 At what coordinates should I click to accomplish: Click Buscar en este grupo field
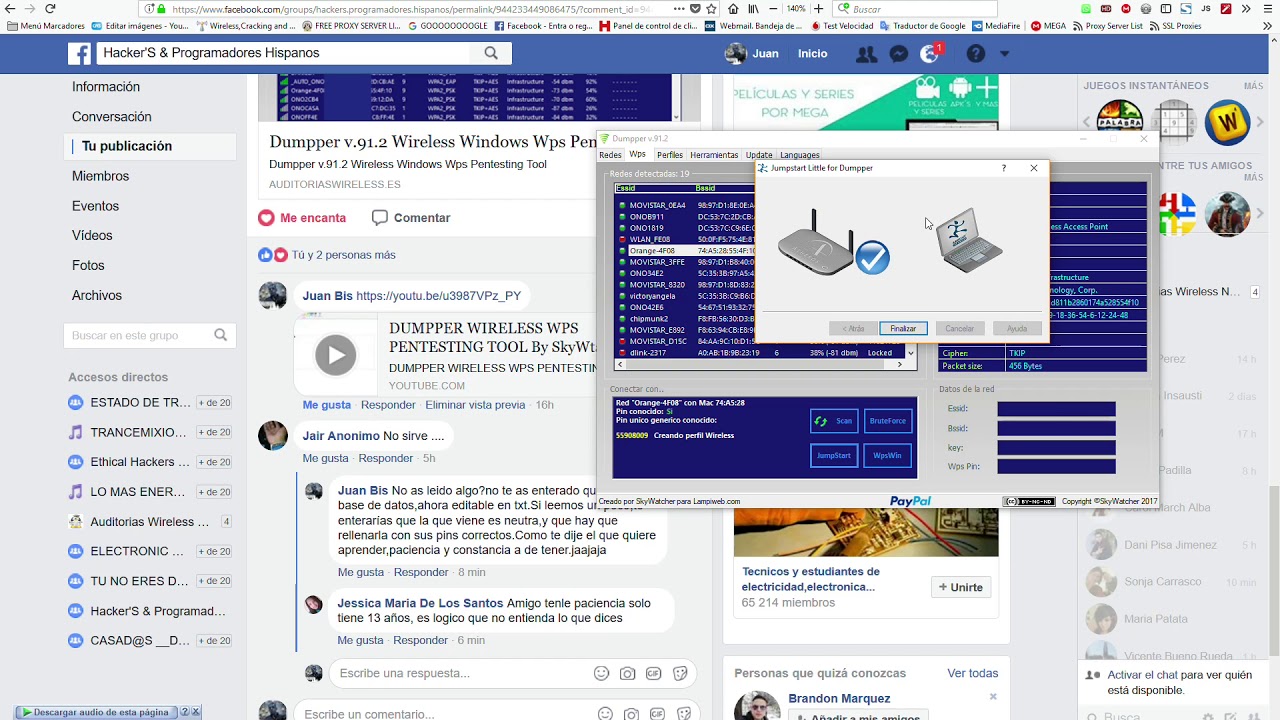[x=150, y=335]
